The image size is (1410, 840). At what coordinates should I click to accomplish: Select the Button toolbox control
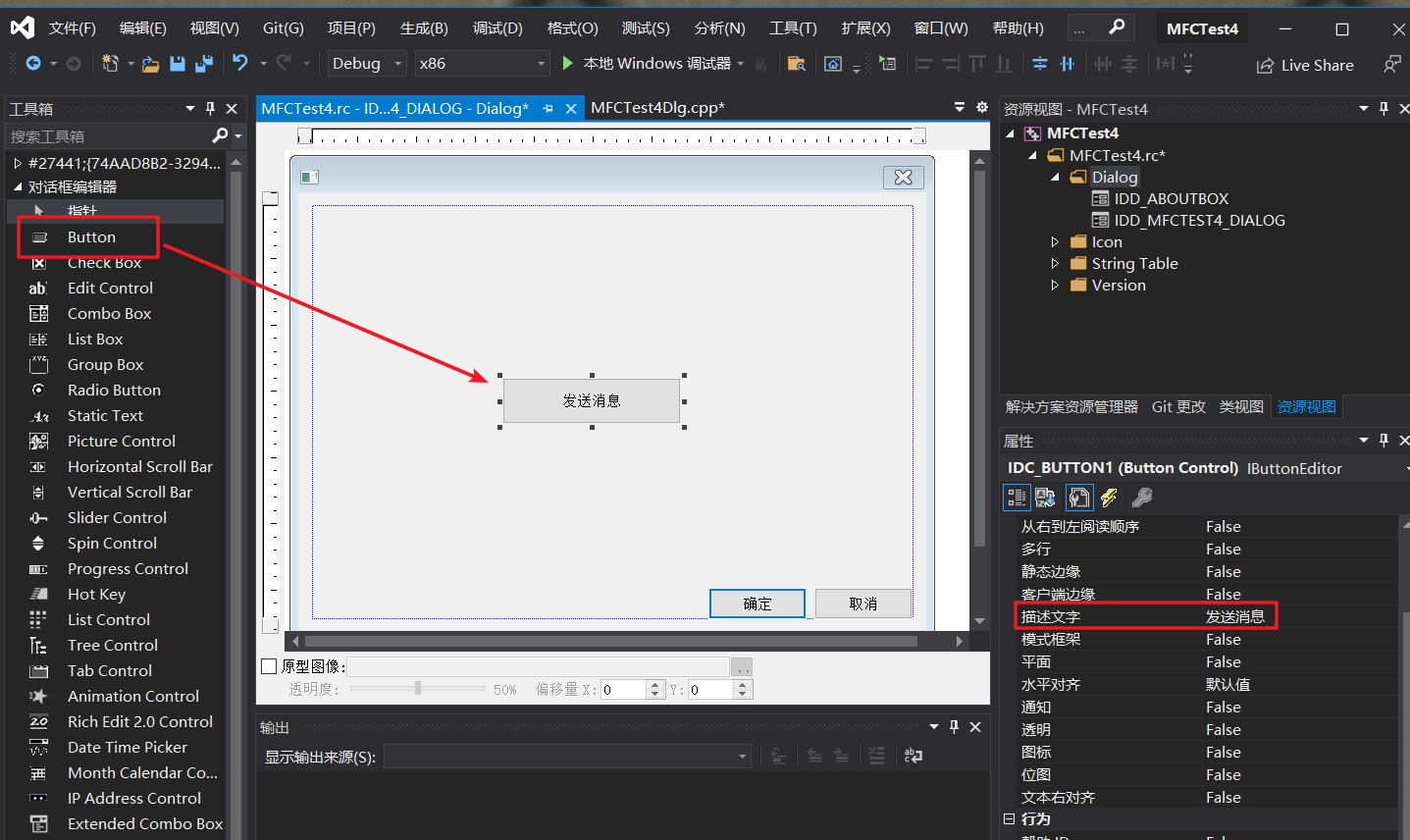[x=91, y=237]
